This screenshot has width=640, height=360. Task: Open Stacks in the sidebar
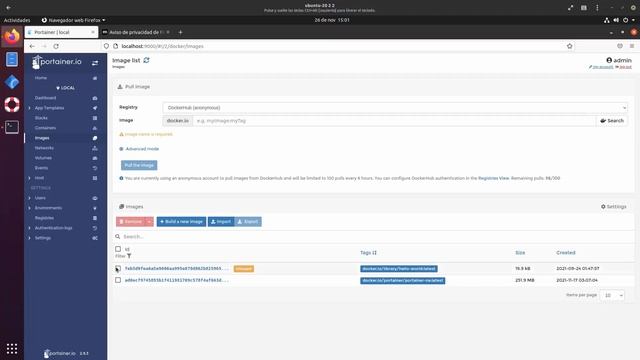(x=41, y=118)
